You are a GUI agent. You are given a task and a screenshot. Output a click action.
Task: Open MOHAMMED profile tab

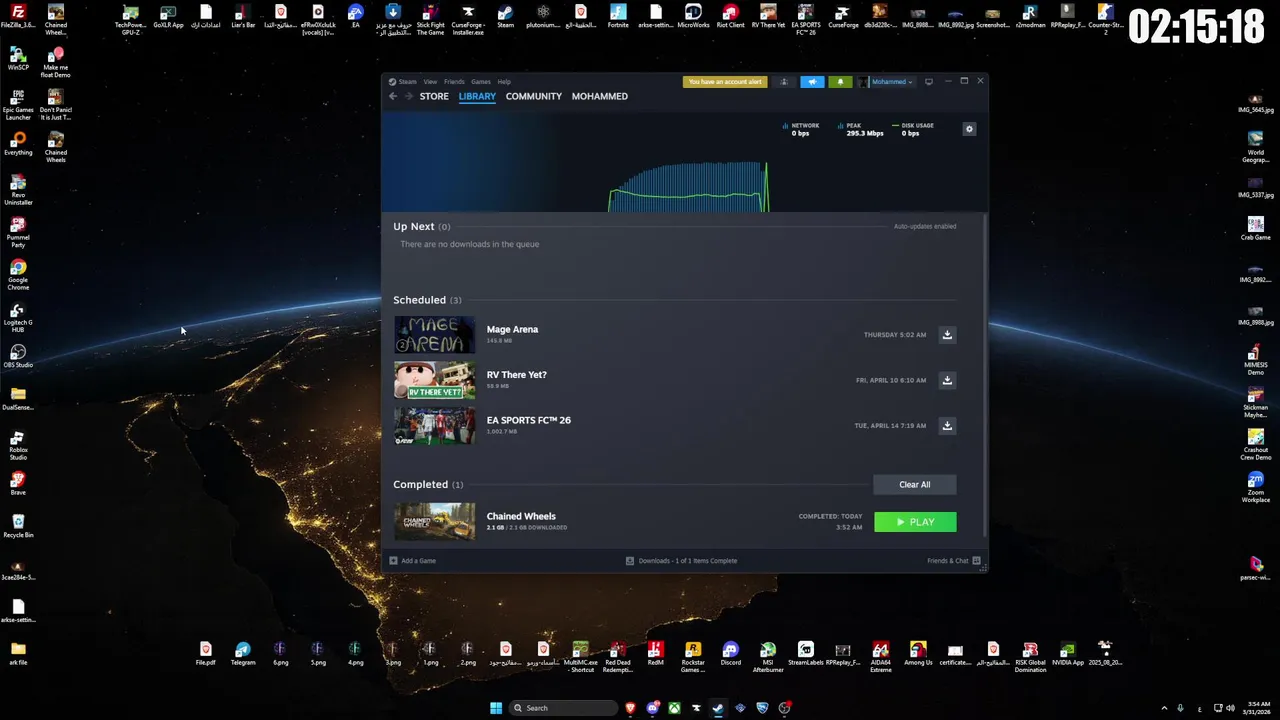[600, 96]
